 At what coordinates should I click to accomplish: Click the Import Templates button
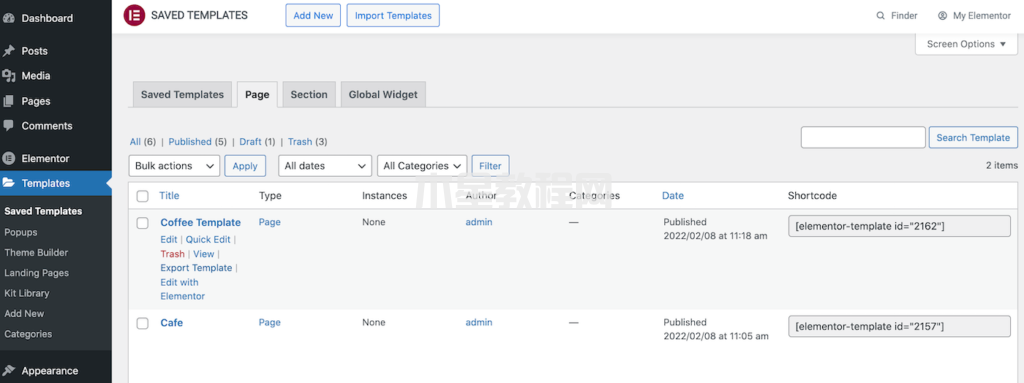[x=393, y=16]
